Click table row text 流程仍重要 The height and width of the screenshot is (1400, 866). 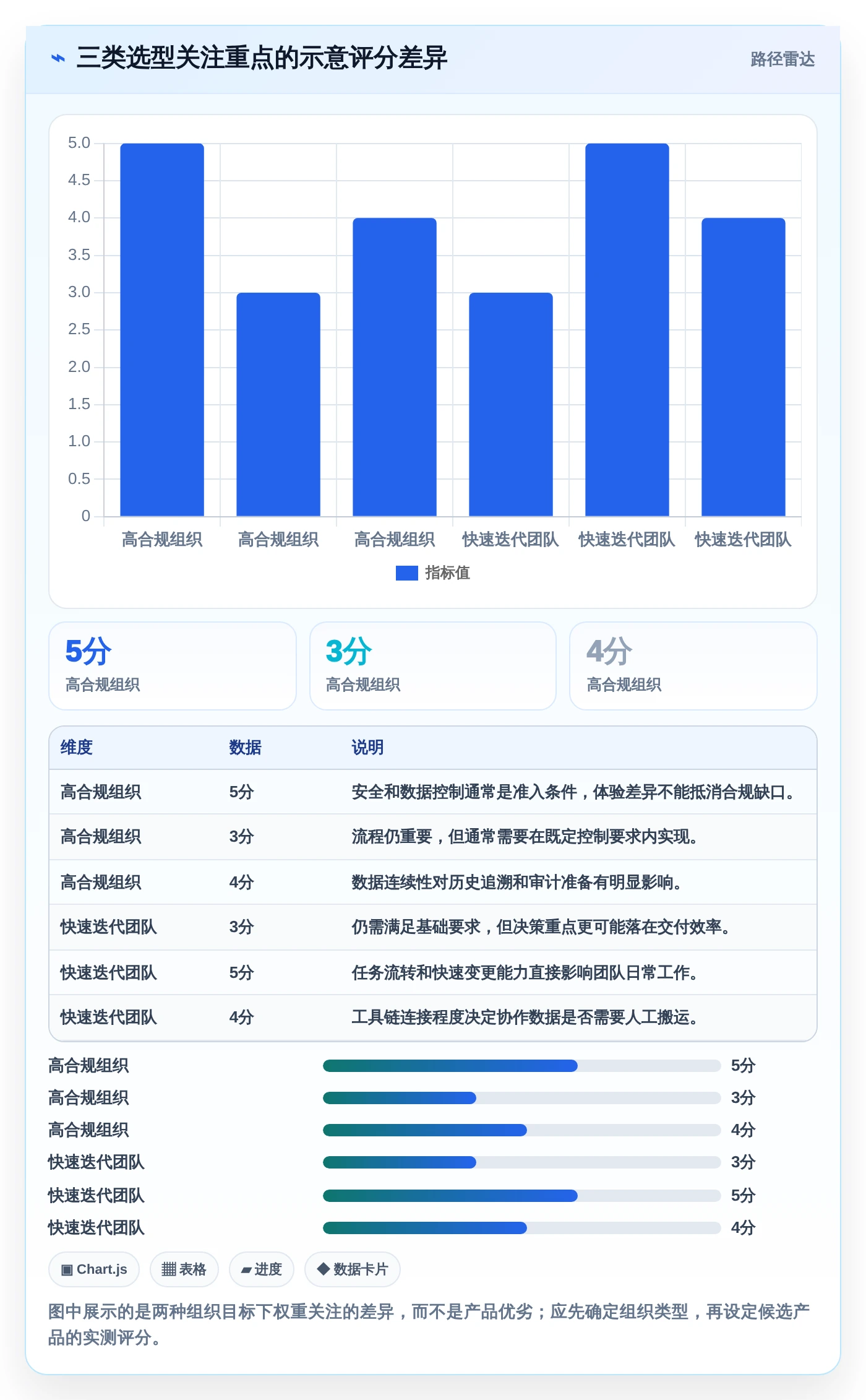coord(392,837)
